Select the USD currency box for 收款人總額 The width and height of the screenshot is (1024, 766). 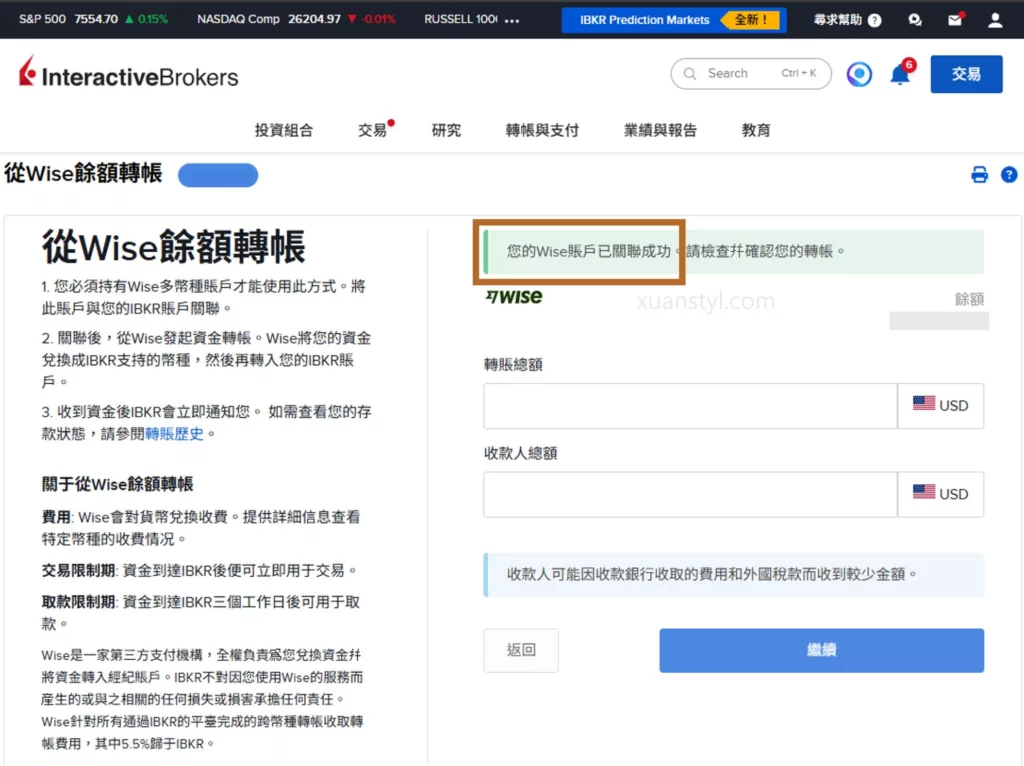pos(940,494)
